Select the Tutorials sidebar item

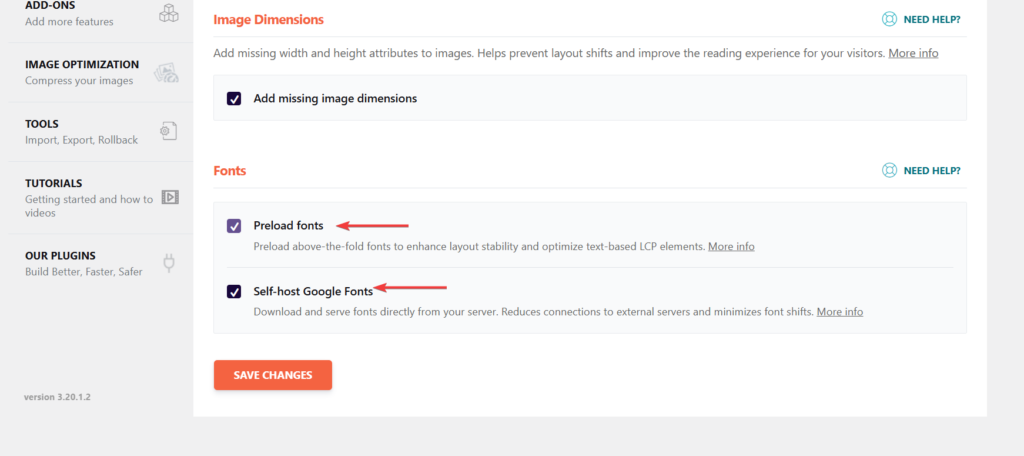point(54,183)
